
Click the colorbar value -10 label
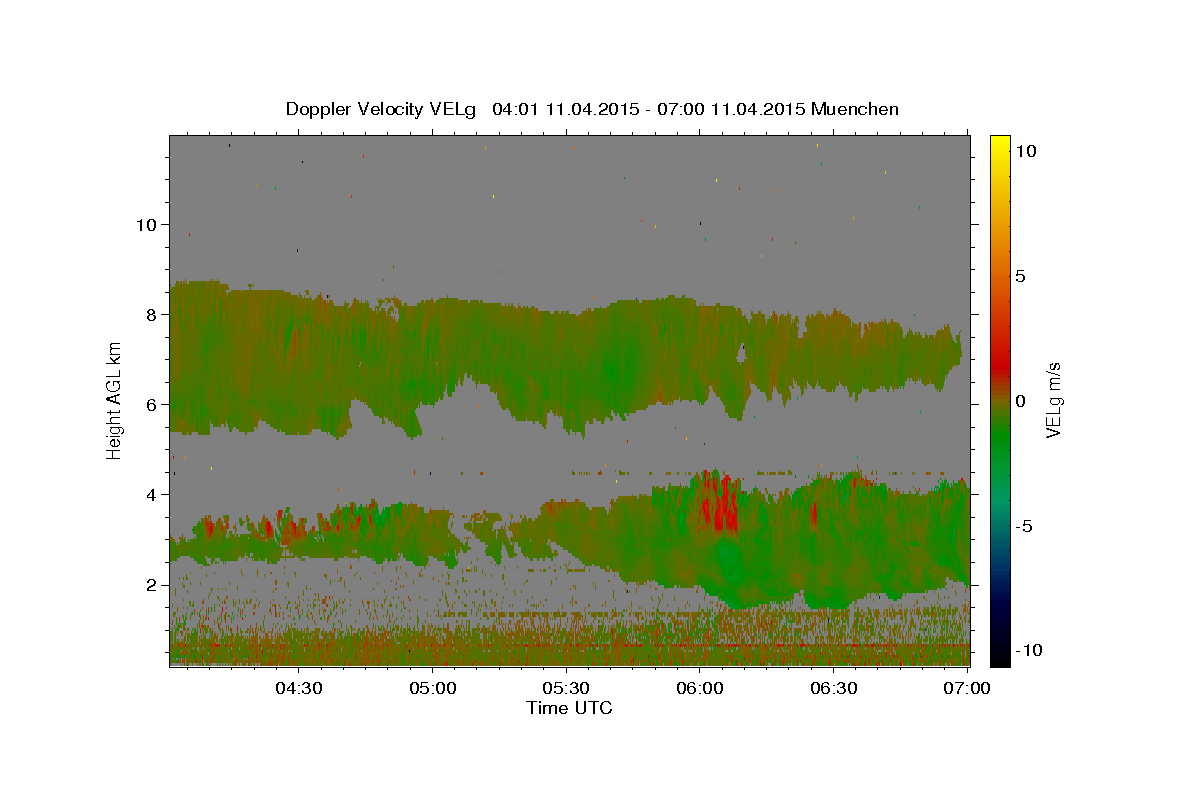coord(1029,650)
